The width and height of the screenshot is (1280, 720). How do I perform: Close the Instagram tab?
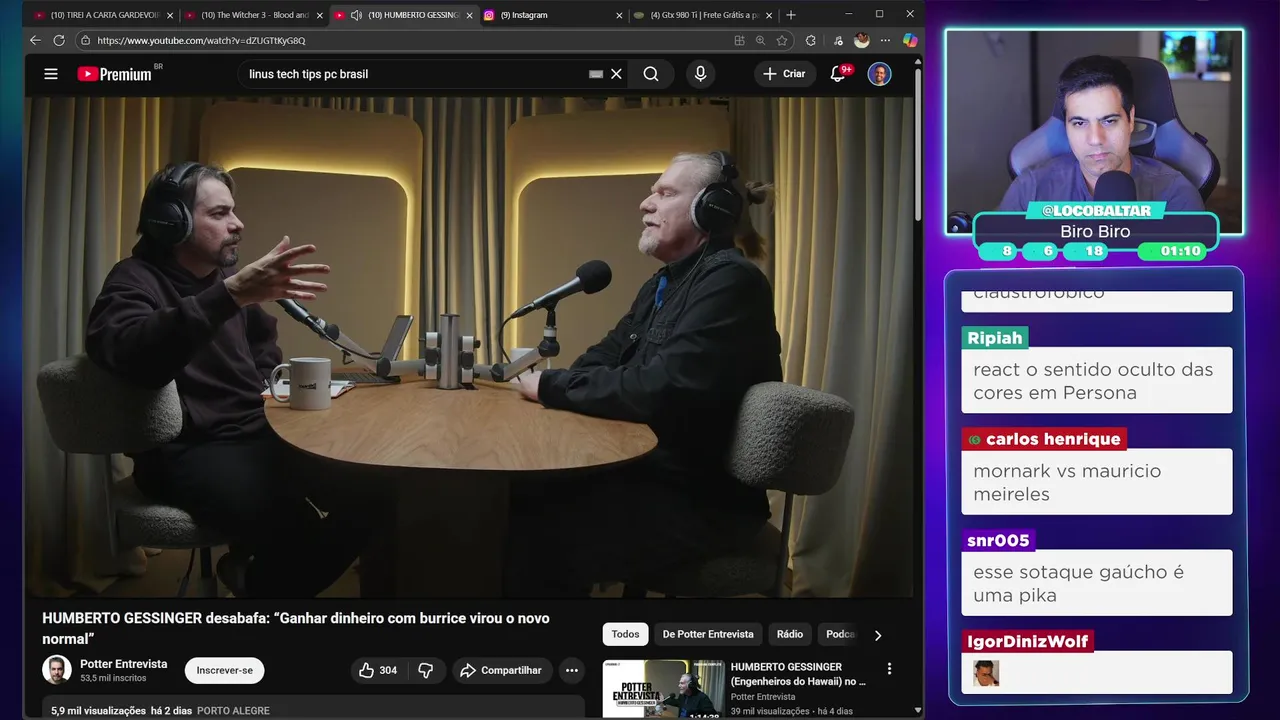(x=619, y=15)
